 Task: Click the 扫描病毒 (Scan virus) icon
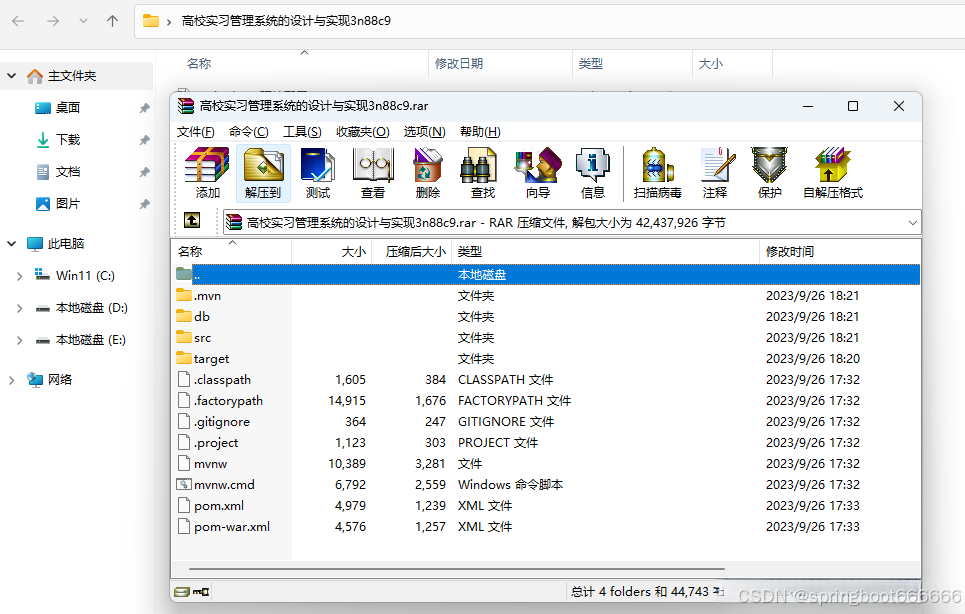click(658, 173)
